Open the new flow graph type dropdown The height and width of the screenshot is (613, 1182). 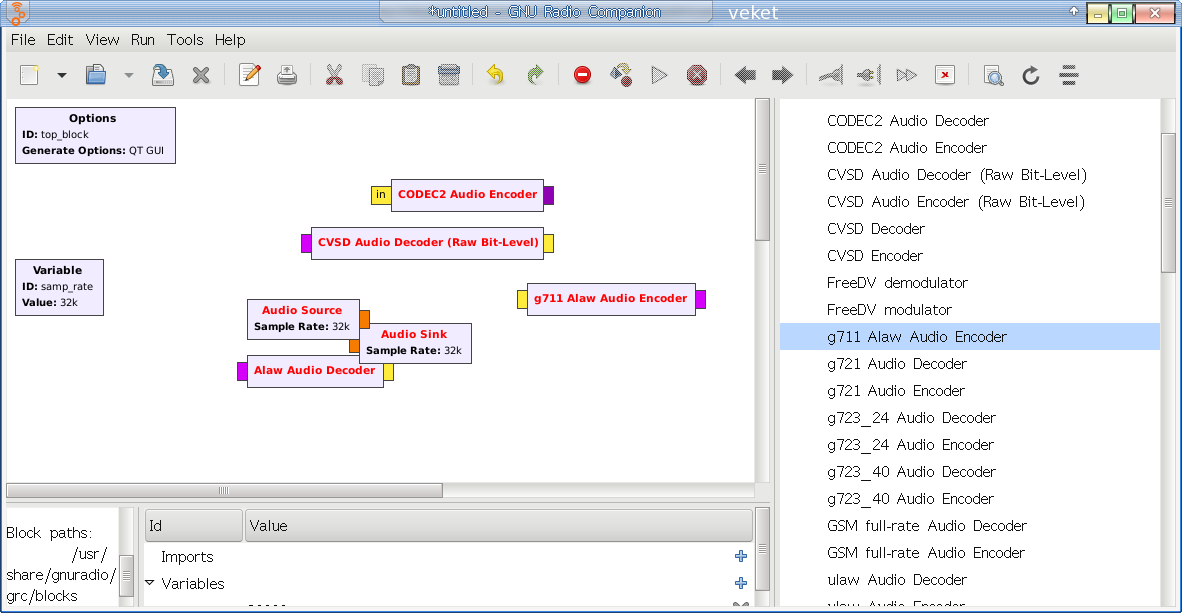pyautogui.click(x=62, y=75)
